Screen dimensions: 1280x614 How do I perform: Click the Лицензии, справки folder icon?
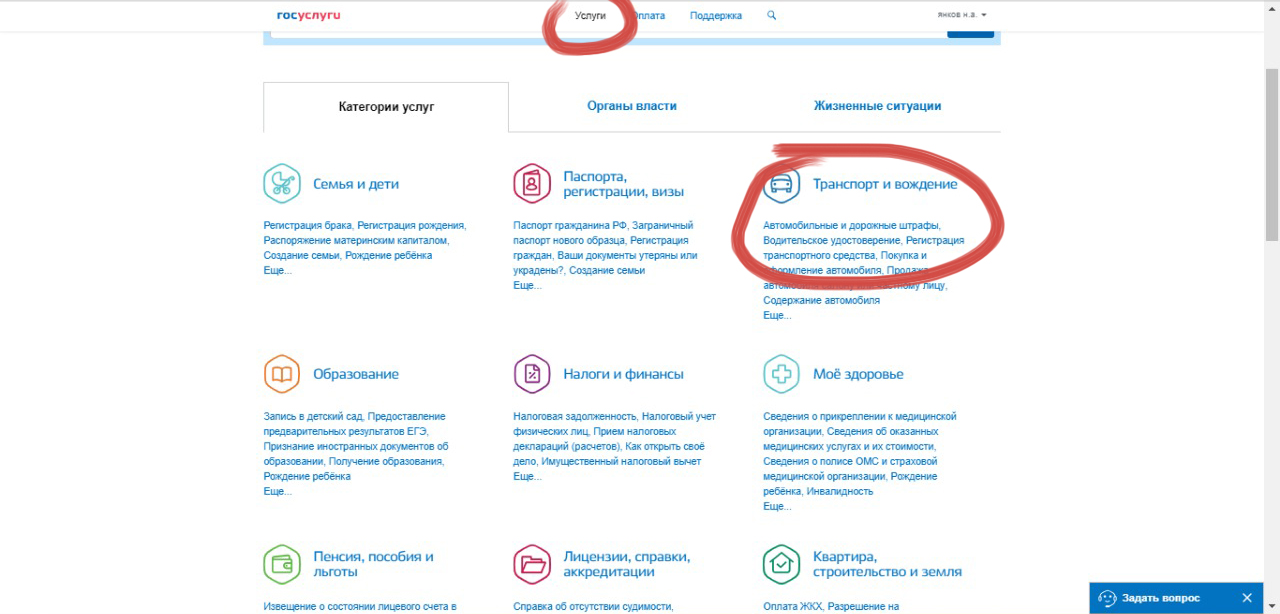click(532, 564)
